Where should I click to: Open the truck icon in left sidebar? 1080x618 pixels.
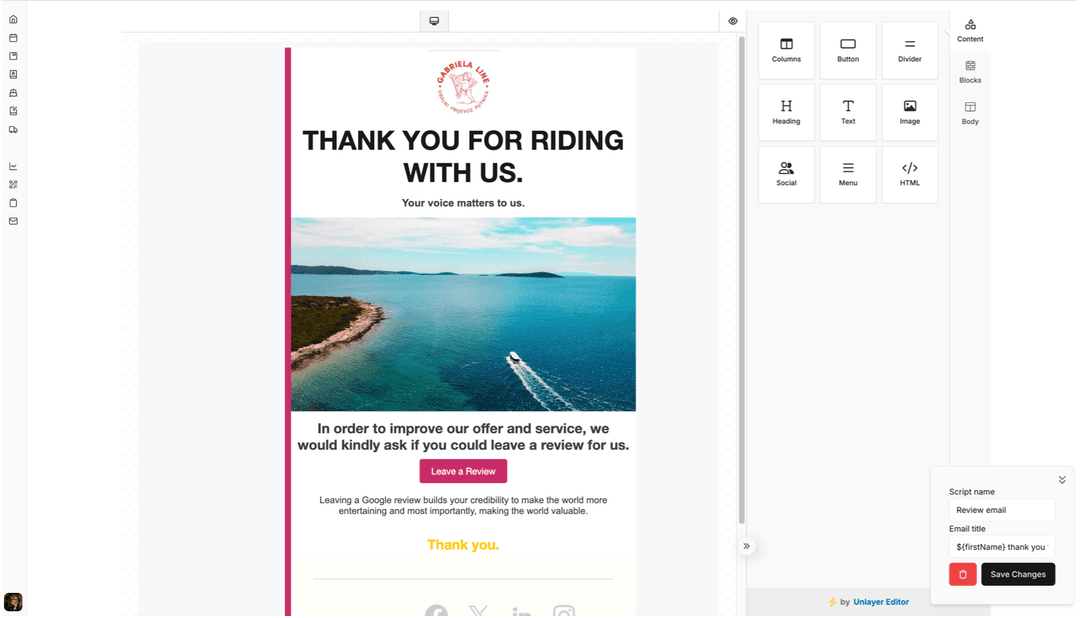(13, 130)
